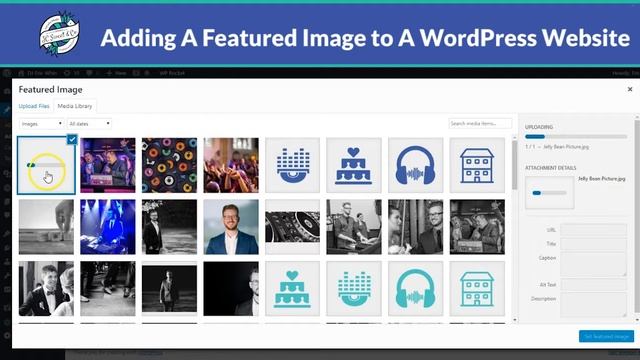Select the dark blue headphones icon image
This screenshot has height=360, width=640.
(416, 165)
